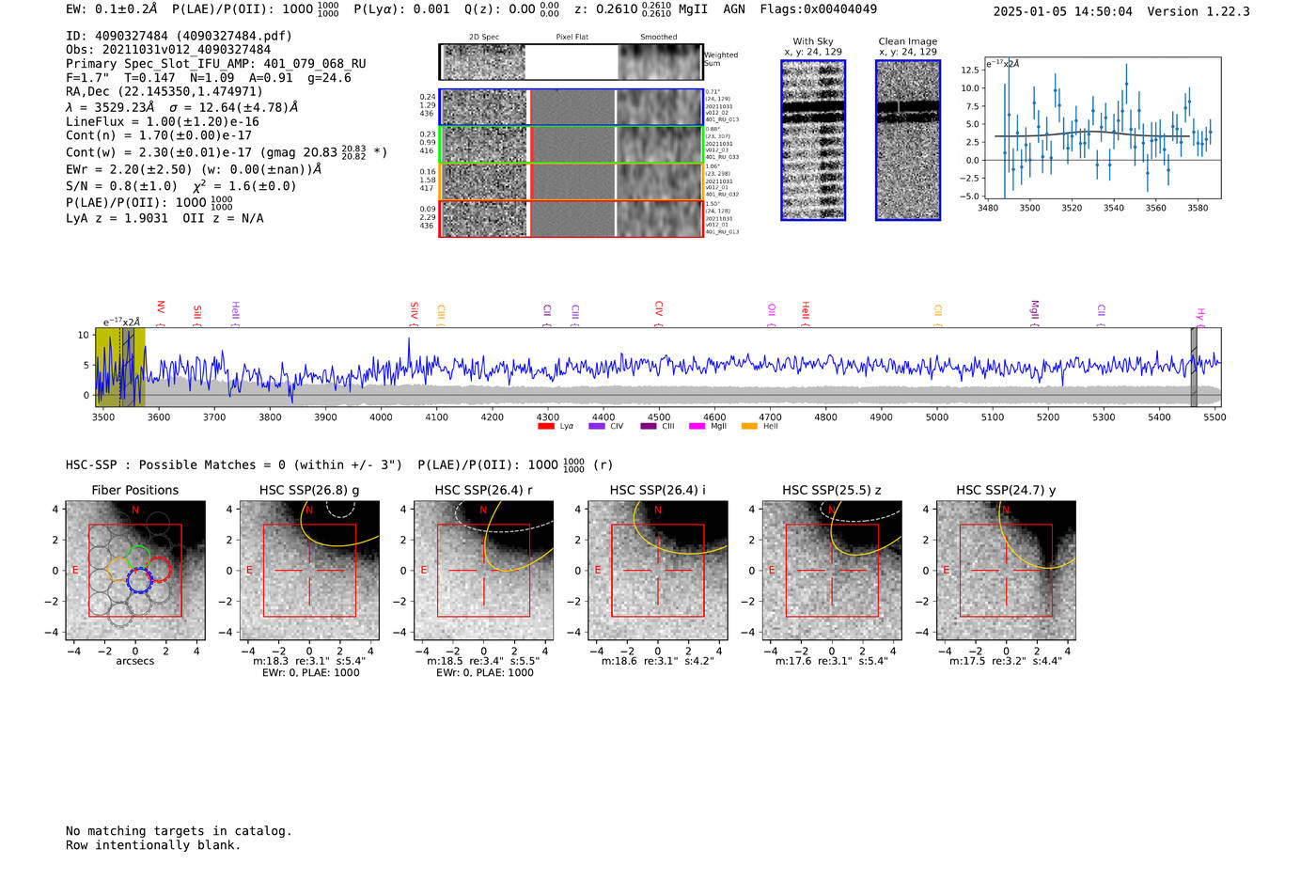Click the 'LineFlux = 1.00(±1.20)e-16' text
Image resolution: width=1316 pixels, height=896 pixels.
click(163, 122)
